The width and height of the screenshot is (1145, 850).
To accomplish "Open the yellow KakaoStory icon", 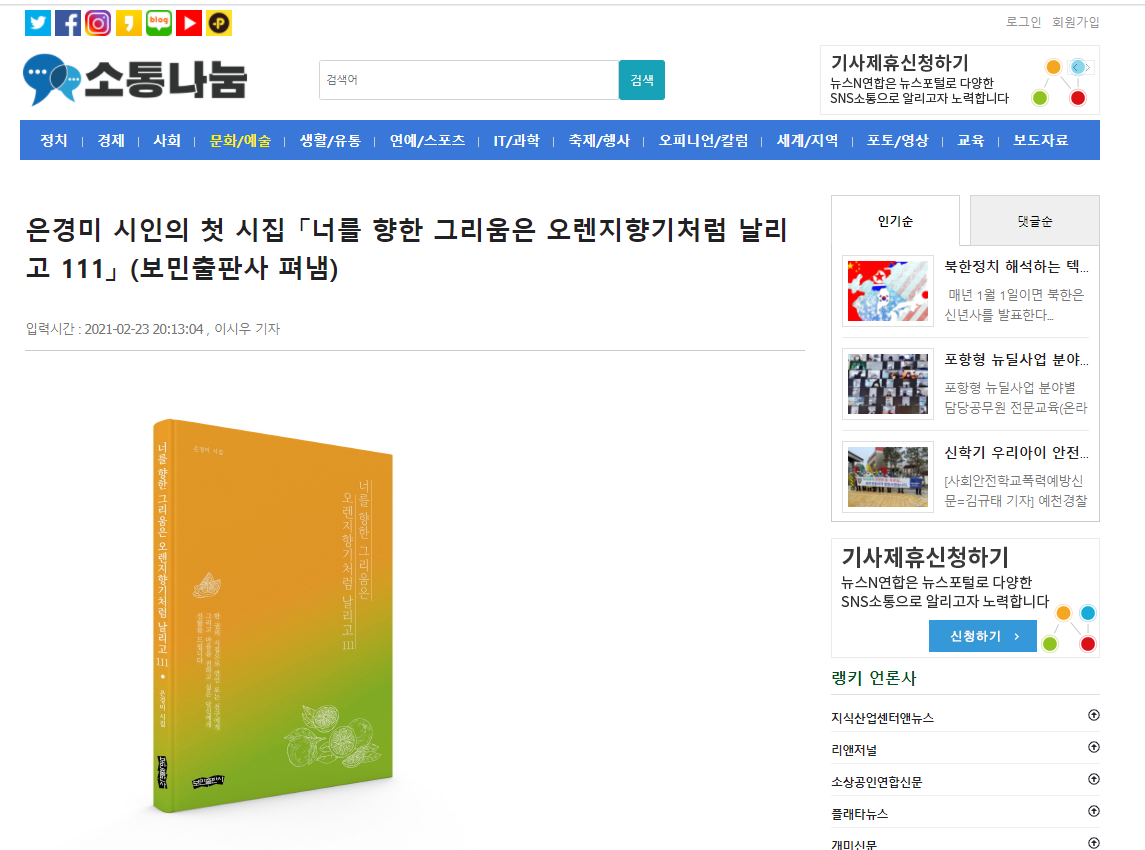I will pos(129,23).
